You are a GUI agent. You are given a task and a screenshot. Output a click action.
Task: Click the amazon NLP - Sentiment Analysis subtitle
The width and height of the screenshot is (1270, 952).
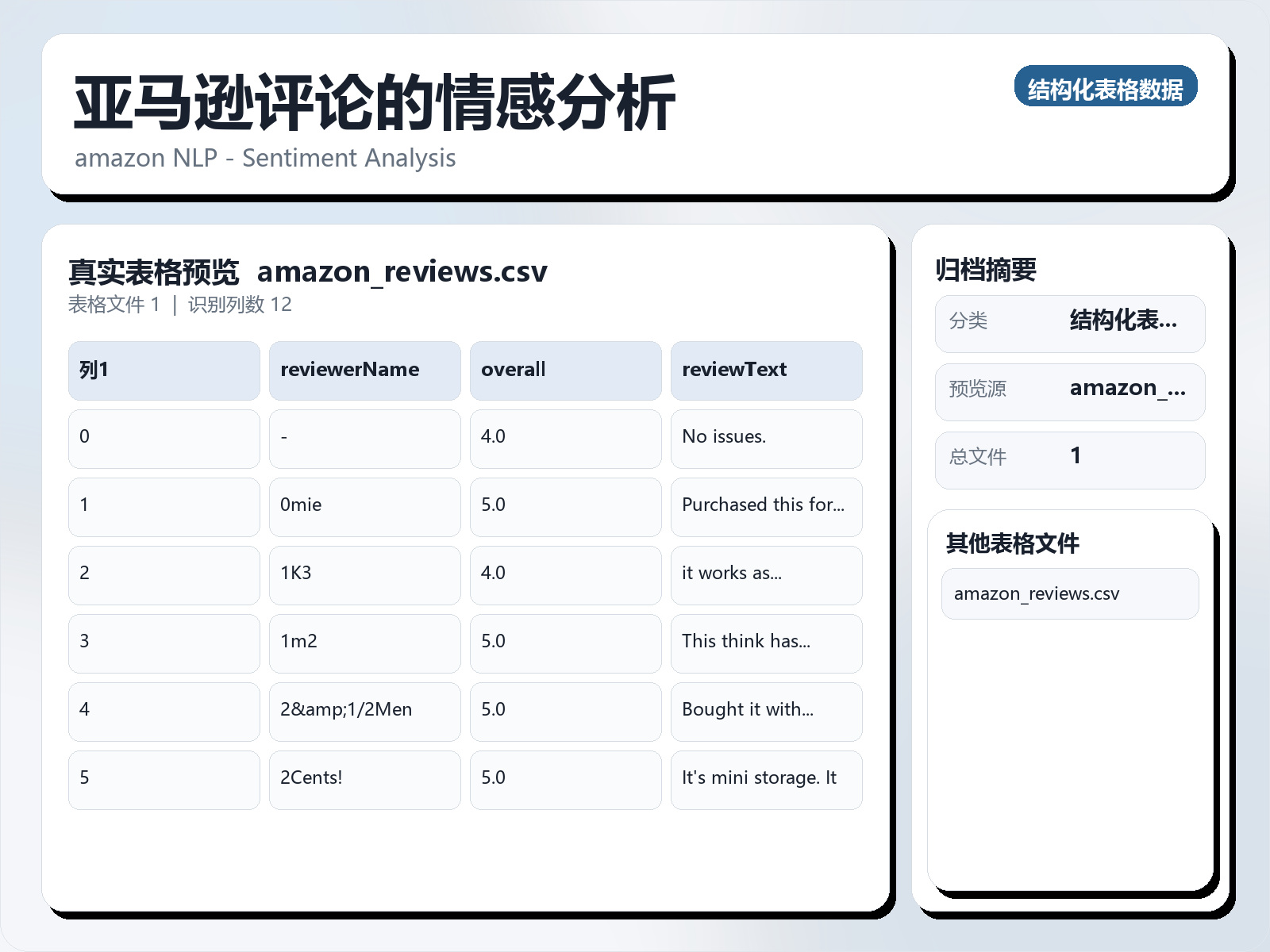265,158
